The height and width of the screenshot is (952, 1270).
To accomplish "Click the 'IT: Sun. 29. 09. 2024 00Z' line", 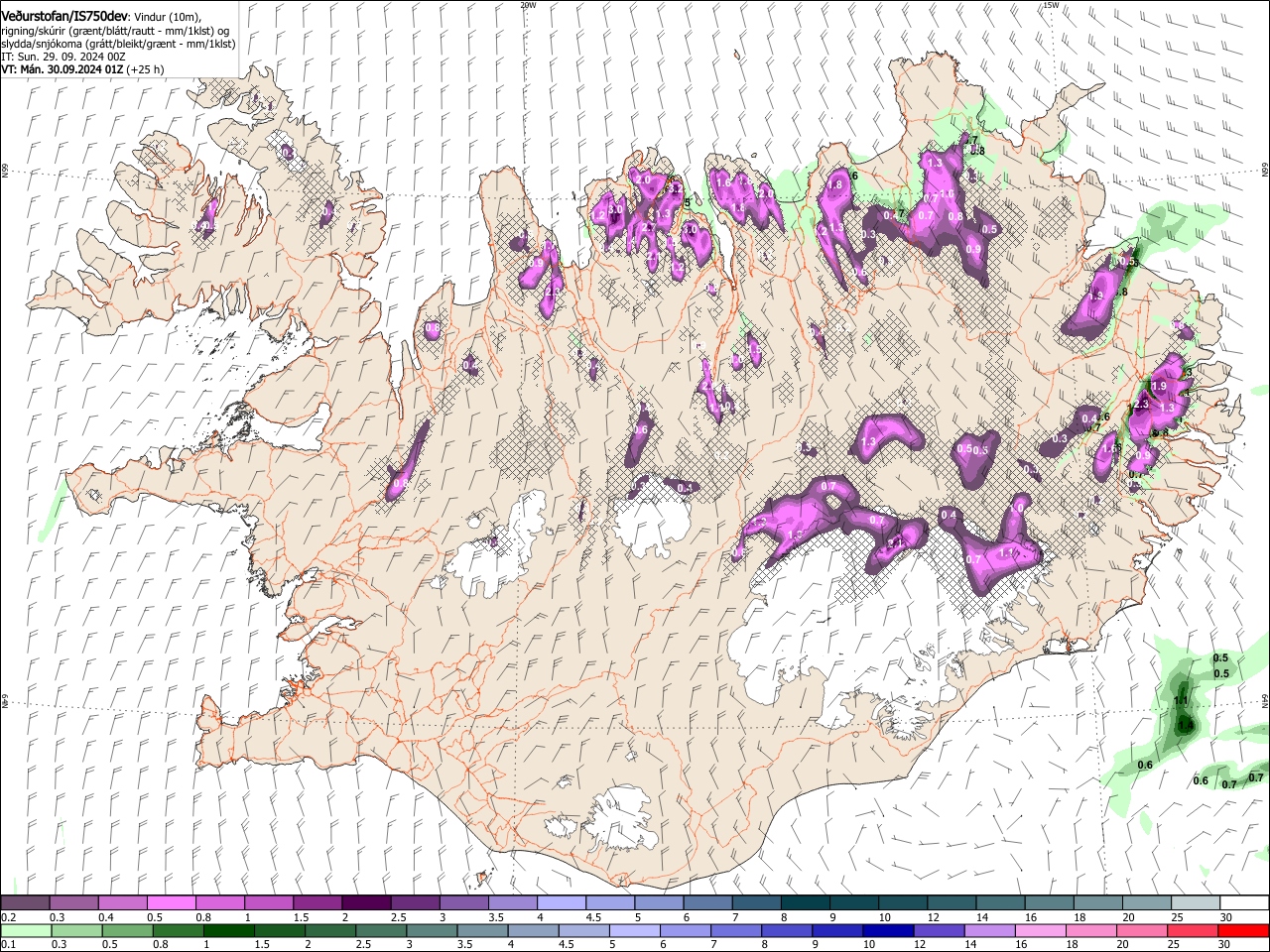I will coord(63,57).
